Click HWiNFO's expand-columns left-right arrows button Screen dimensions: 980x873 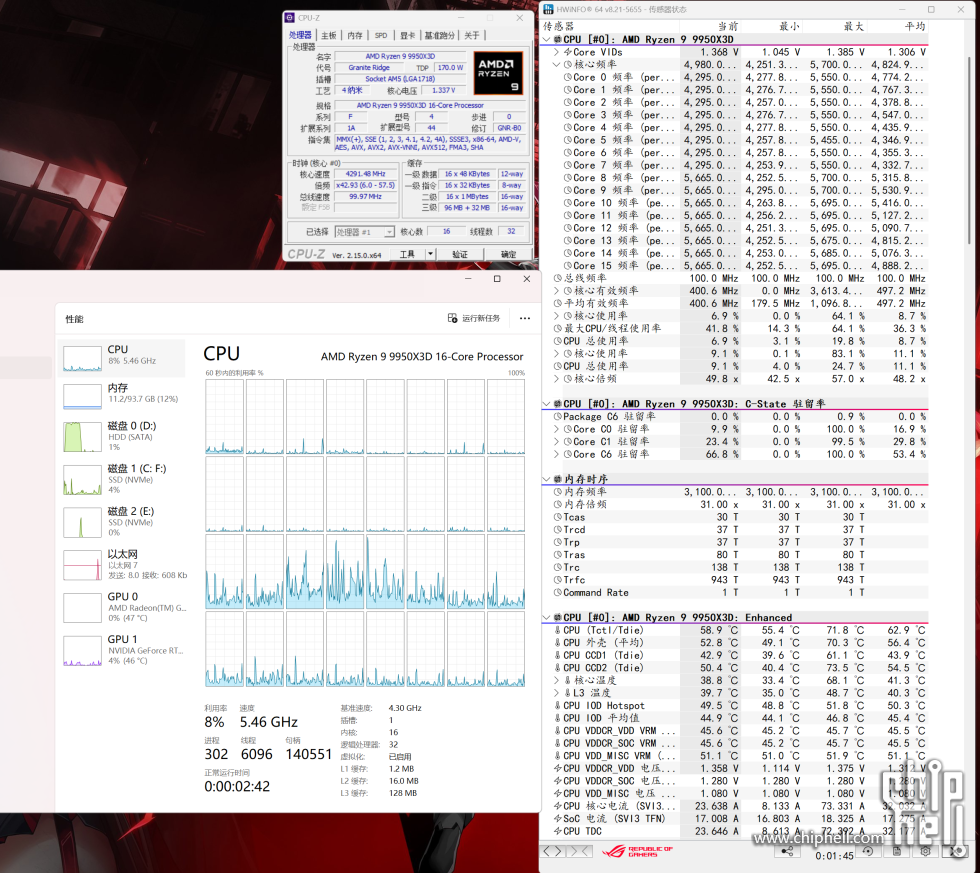click(553, 851)
